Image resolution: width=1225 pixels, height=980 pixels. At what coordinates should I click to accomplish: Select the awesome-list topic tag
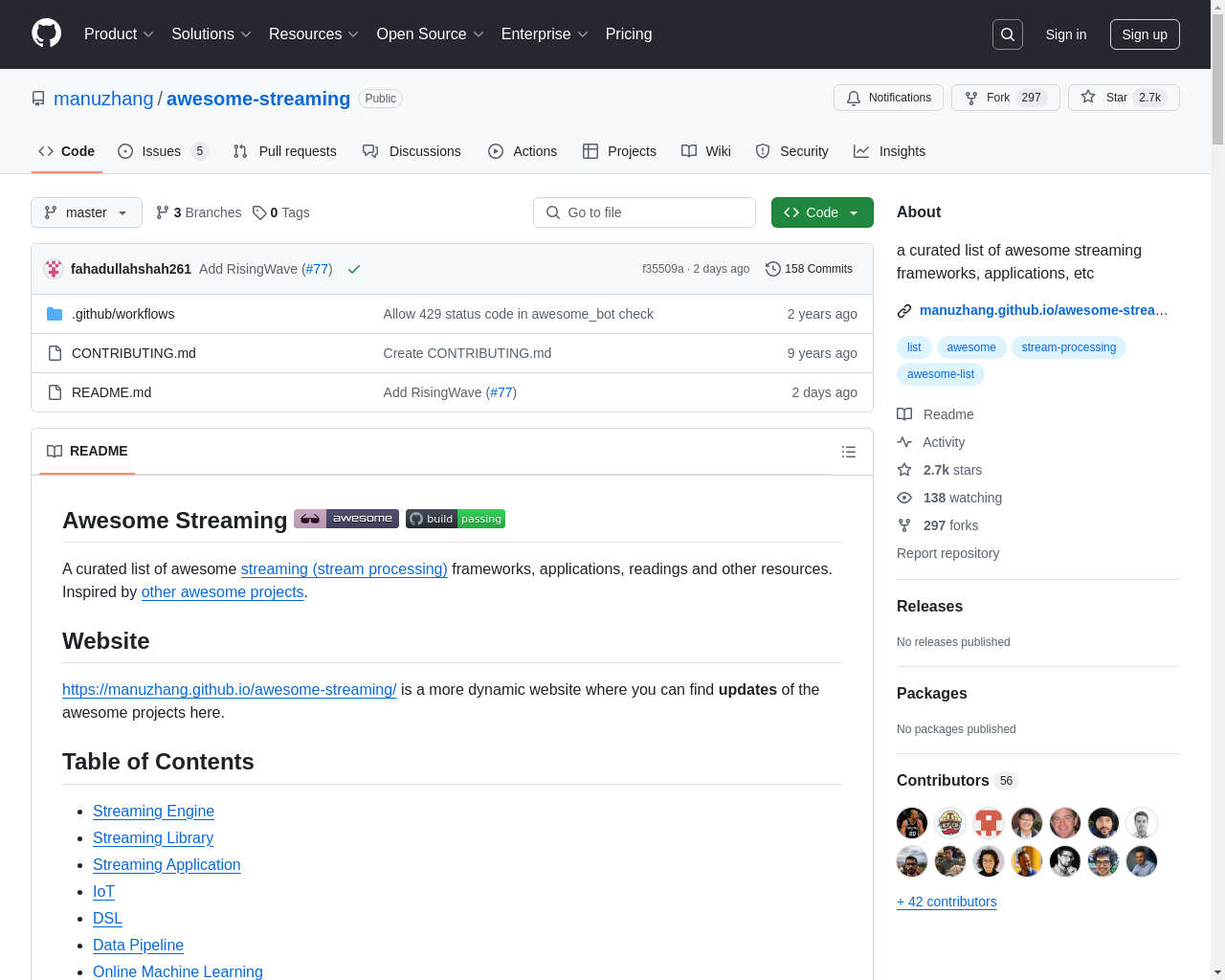tap(941, 374)
